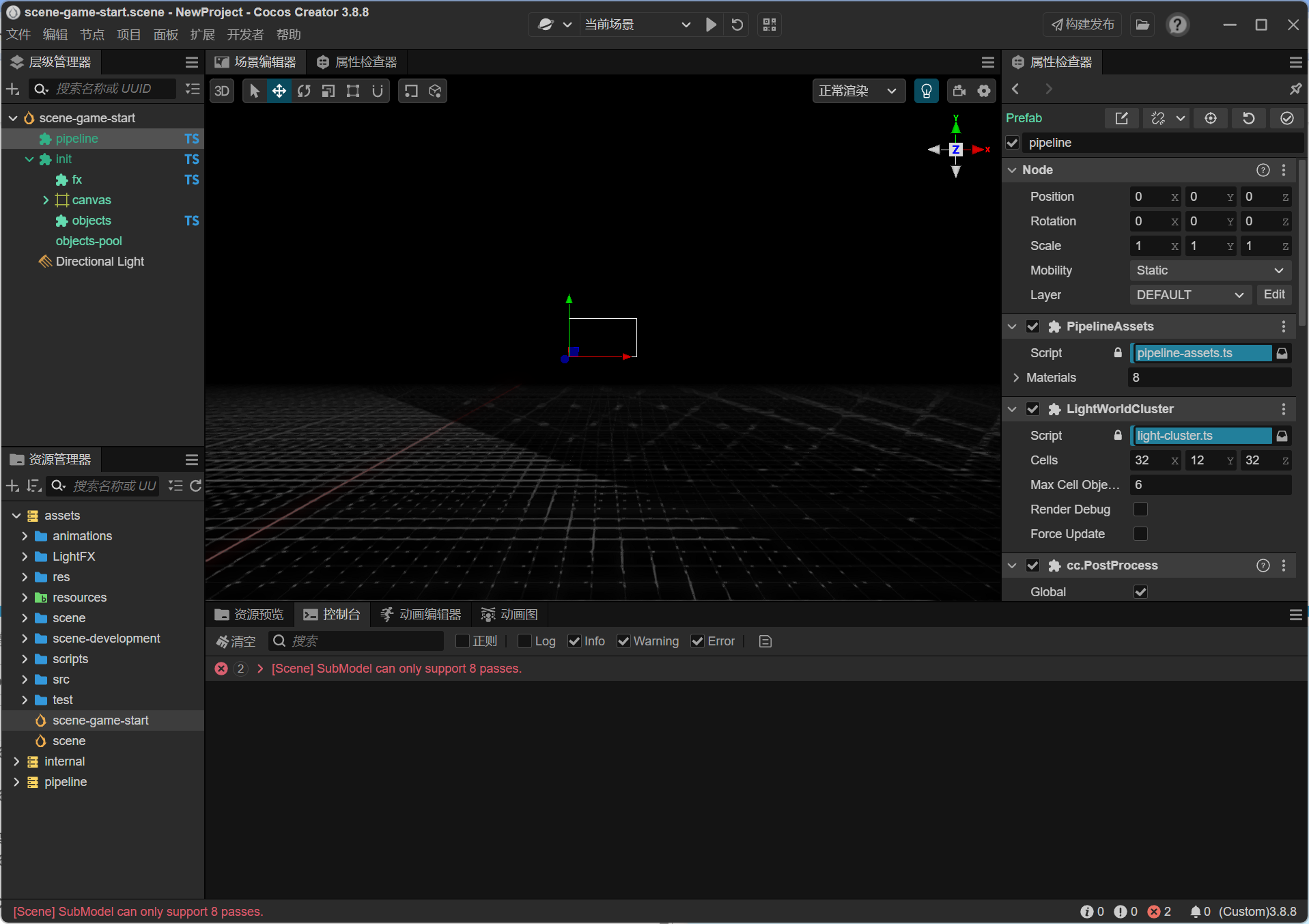Image resolution: width=1309 pixels, height=924 pixels.
Task: Uncheck the Global checkbox under cc.PostProcess
Action: coord(1140,592)
